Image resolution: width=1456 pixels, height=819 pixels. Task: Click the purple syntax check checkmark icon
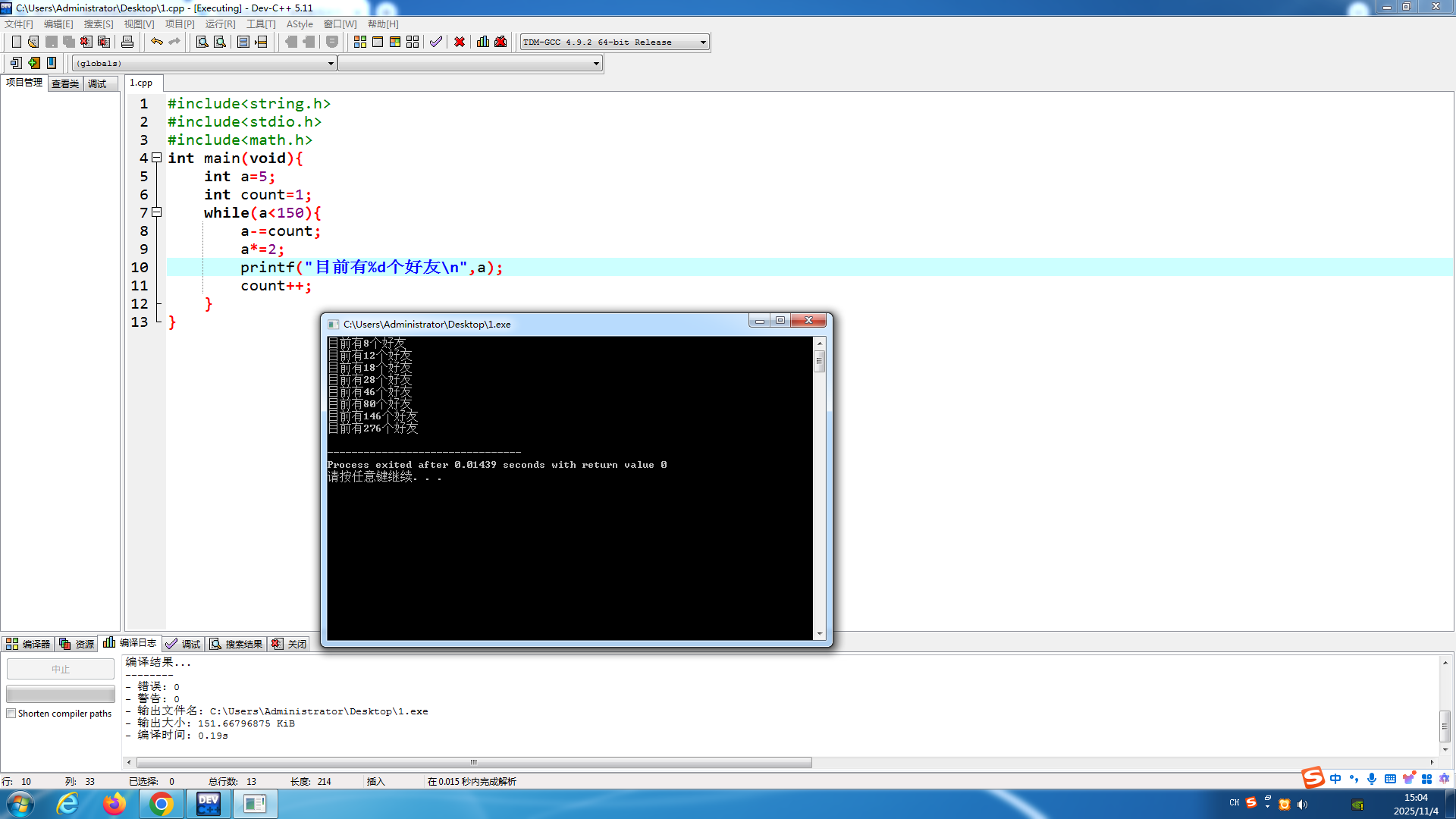click(x=435, y=42)
